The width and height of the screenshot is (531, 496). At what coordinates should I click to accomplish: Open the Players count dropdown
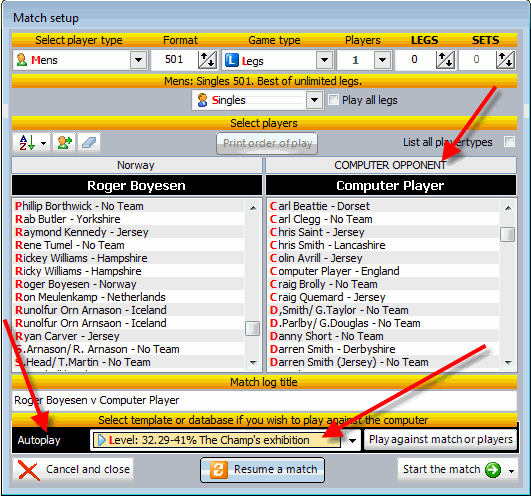click(x=383, y=60)
